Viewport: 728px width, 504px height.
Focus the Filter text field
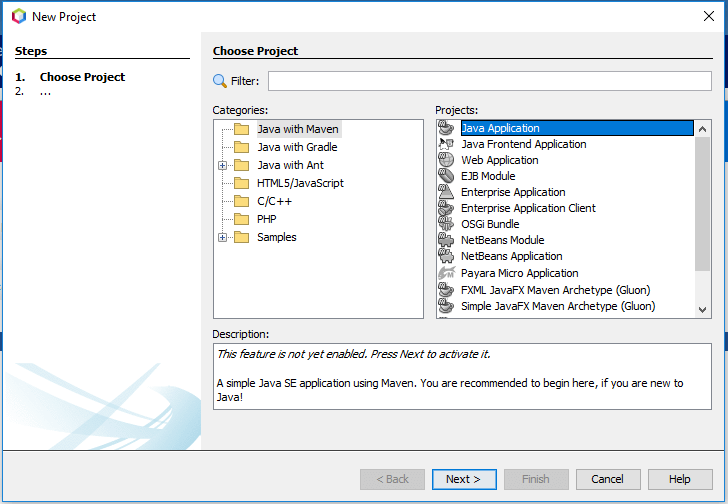click(x=489, y=81)
